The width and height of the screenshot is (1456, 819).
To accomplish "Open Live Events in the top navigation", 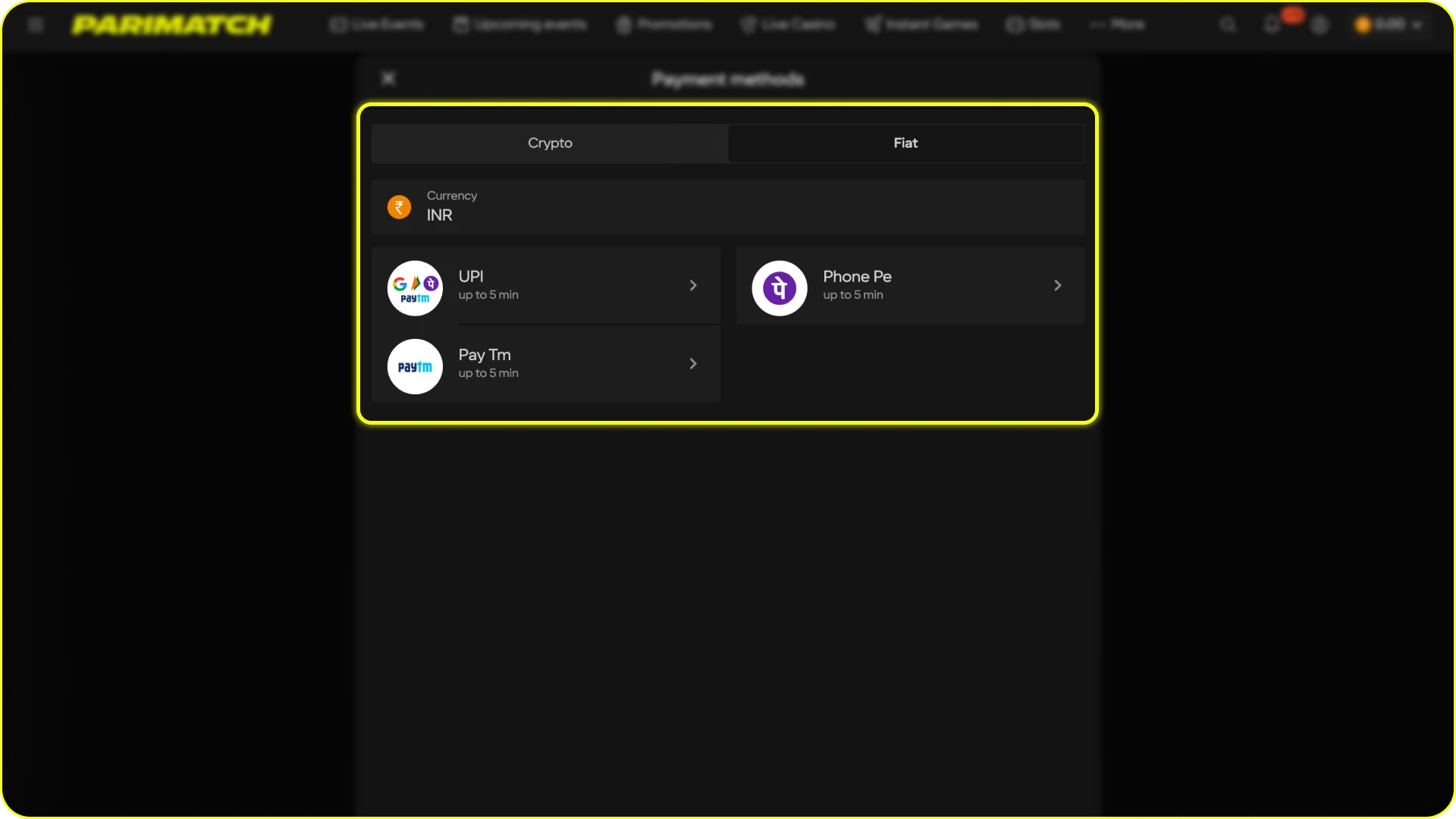I will 377,25.
